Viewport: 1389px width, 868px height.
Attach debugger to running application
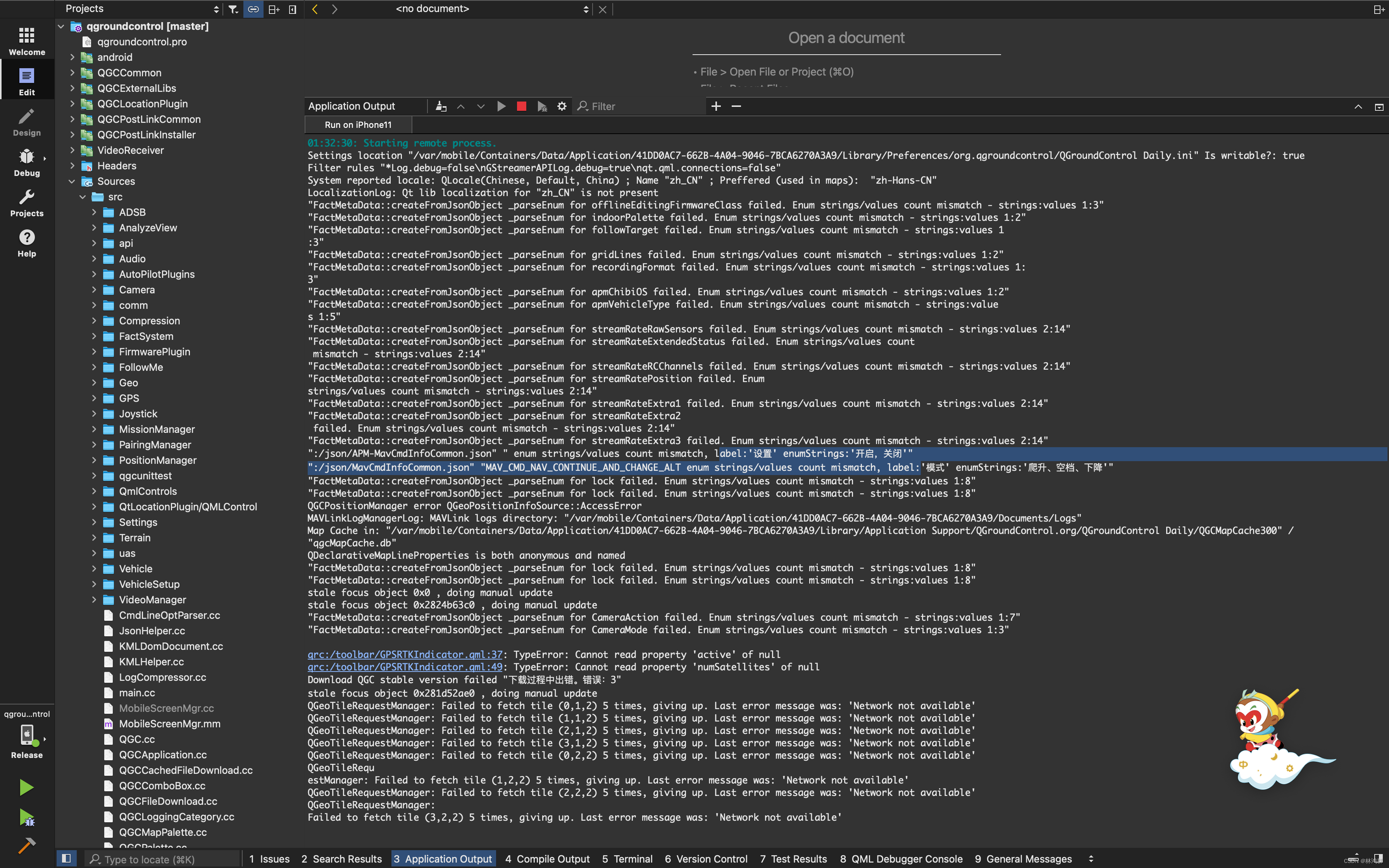542,106
